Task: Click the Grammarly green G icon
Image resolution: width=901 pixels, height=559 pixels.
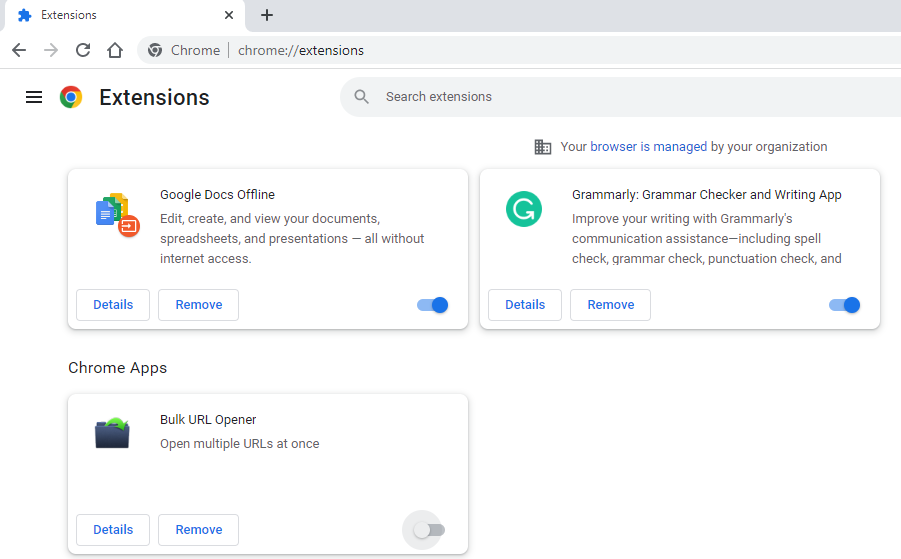Action: (x=523, y=209)
